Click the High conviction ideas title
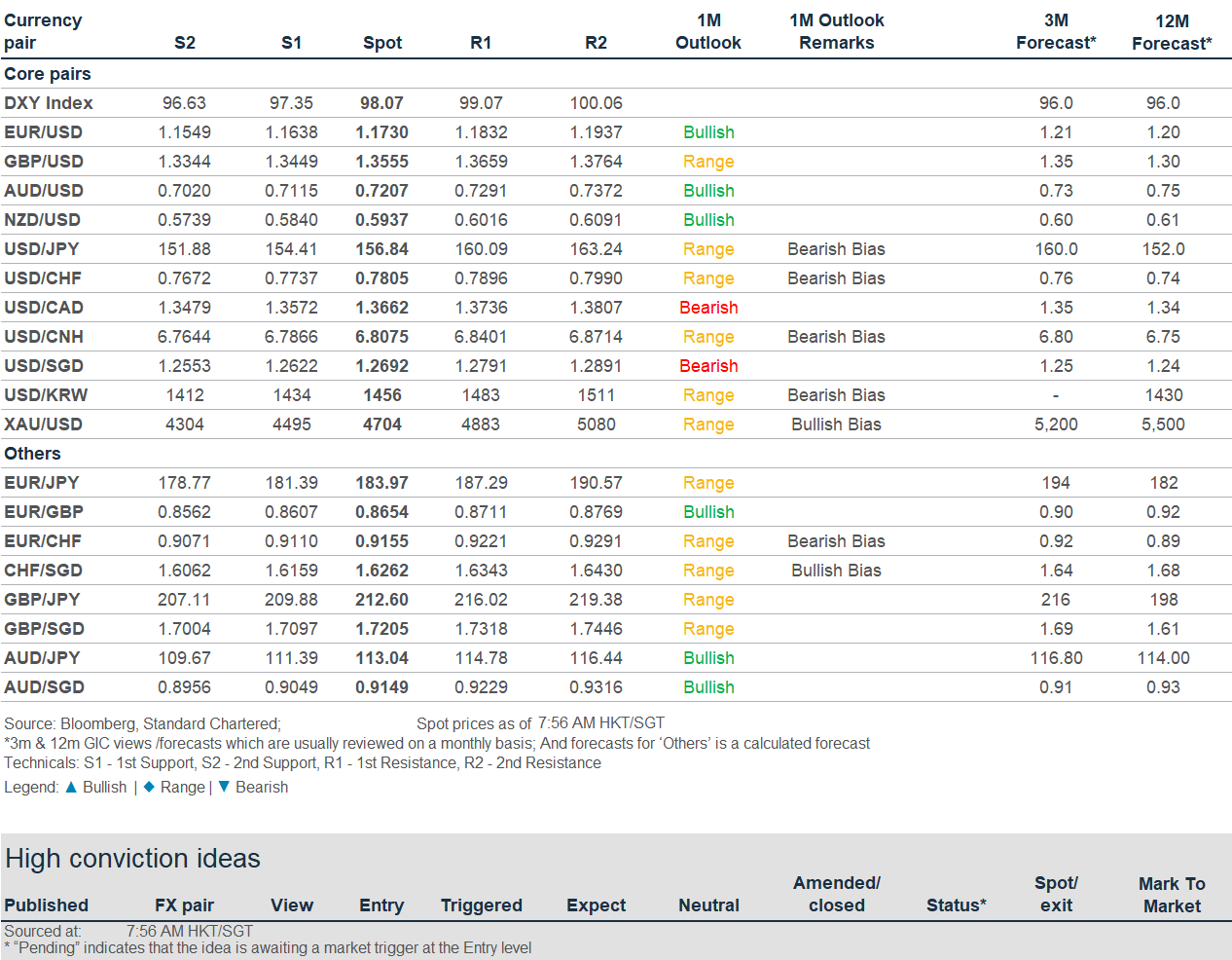1232x960 pixels. click(x=133, y=859)
